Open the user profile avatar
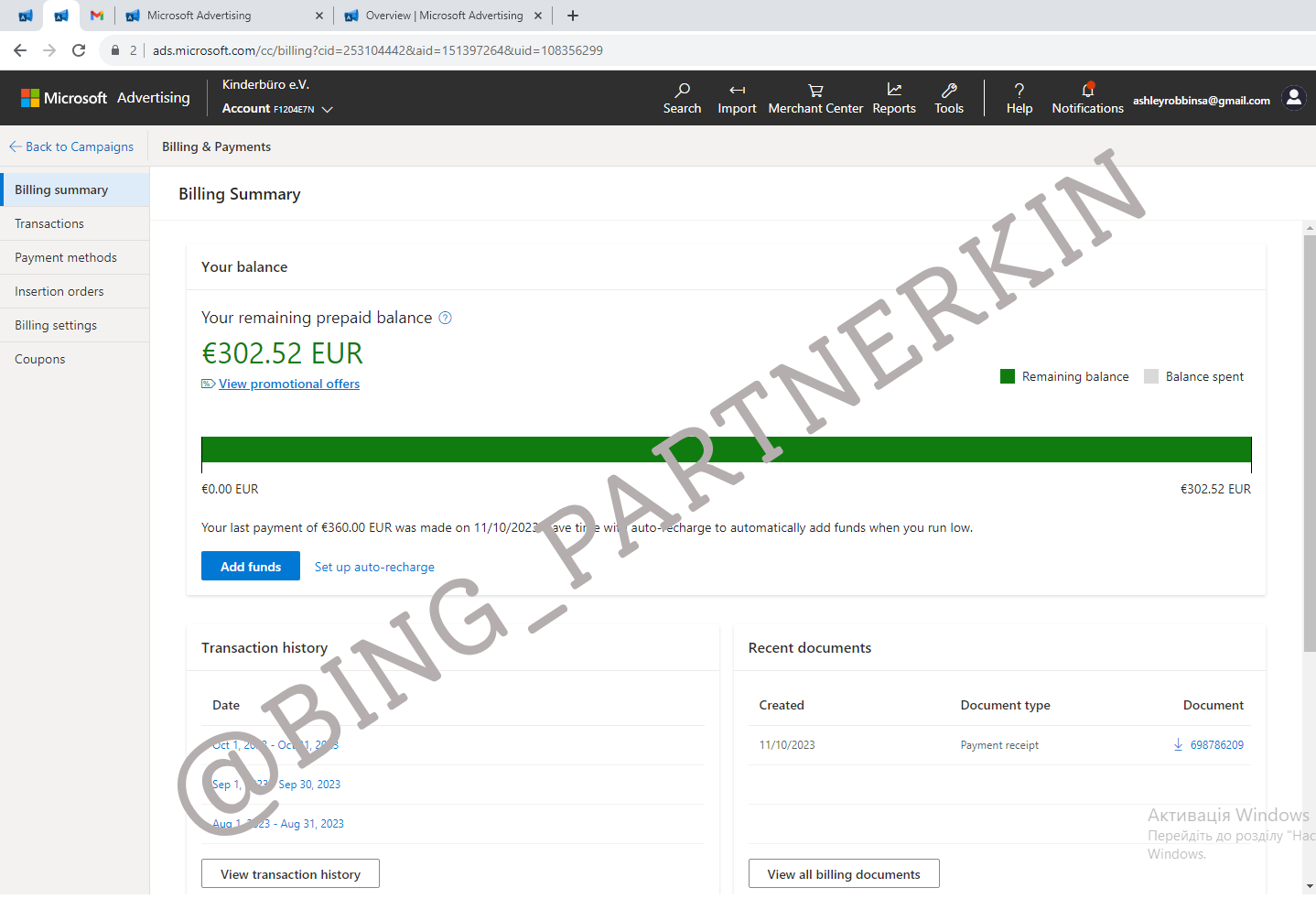The height and width of the screenshot is (899, 1316). tap(1293, 98)
